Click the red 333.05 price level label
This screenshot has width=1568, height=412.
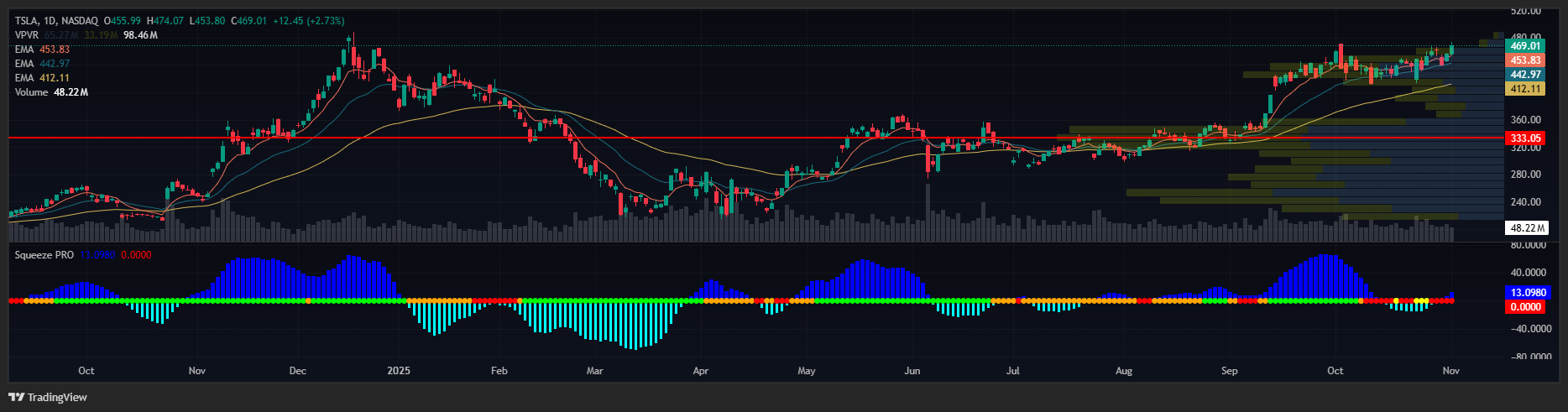pos(1525,138)
